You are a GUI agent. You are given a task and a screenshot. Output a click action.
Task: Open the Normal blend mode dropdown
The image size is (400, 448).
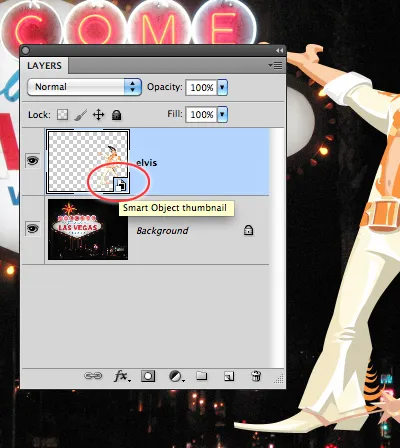pyautogui.click(x=84, y=87)
